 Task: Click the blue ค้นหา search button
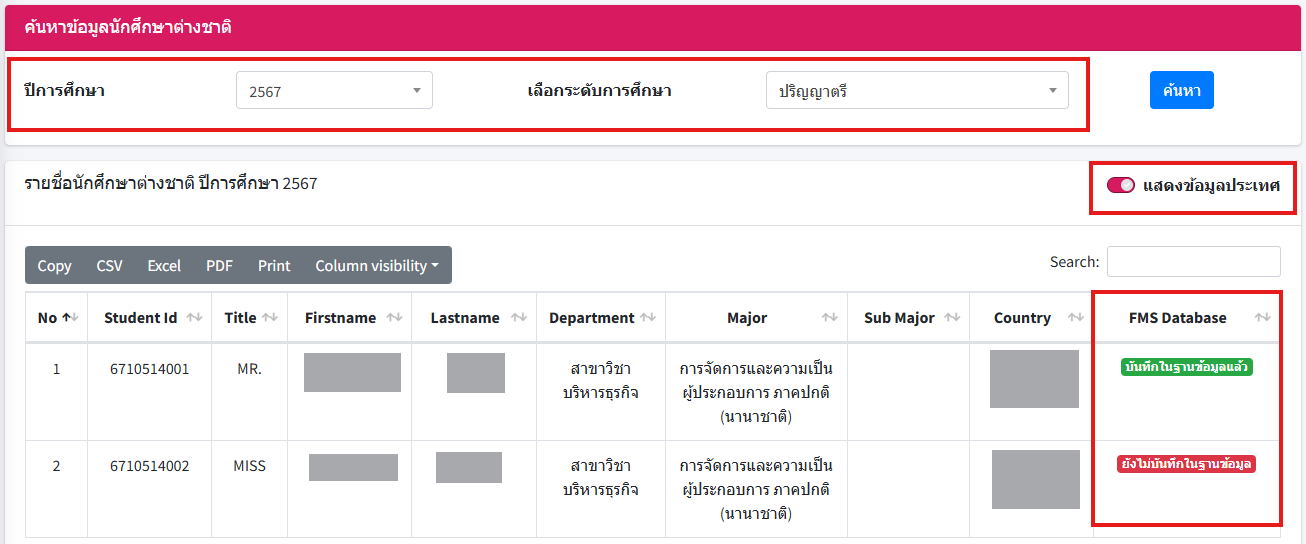[x=1181, y=90]
